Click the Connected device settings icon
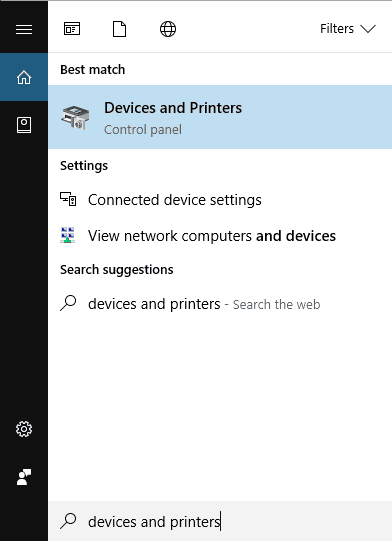 click(x=68, y=199)
